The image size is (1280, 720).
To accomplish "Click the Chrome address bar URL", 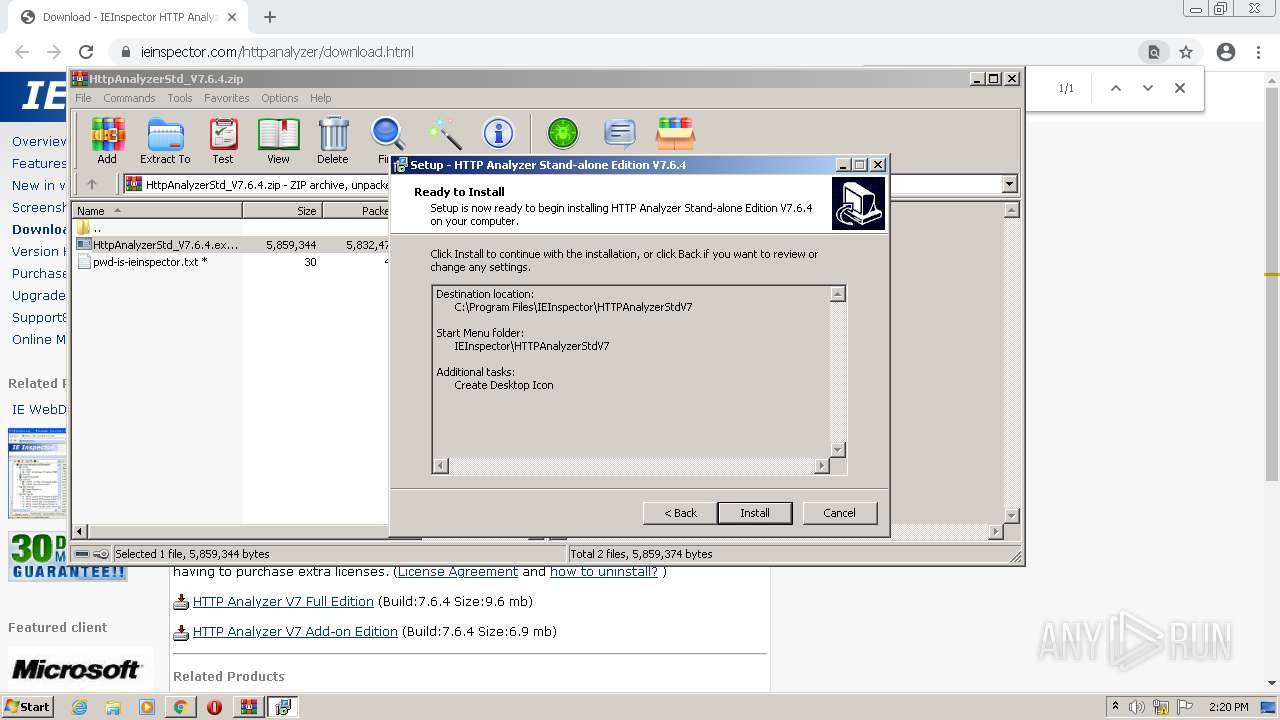I will [277, 52].
